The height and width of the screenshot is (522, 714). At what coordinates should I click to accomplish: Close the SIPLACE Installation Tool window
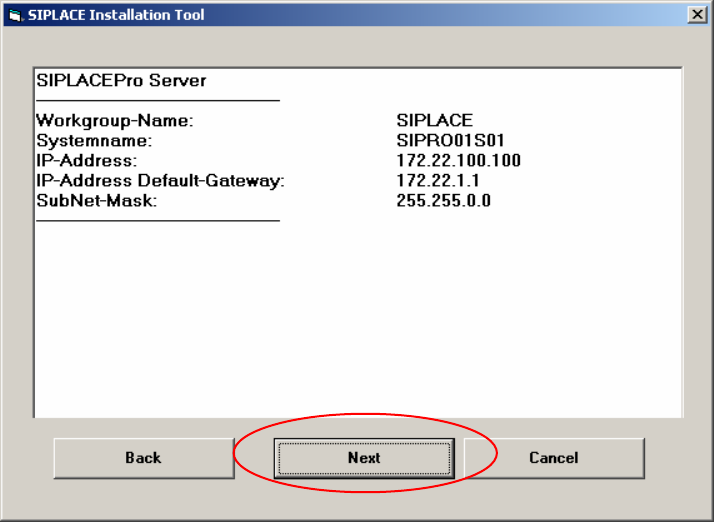pos(697,15)
